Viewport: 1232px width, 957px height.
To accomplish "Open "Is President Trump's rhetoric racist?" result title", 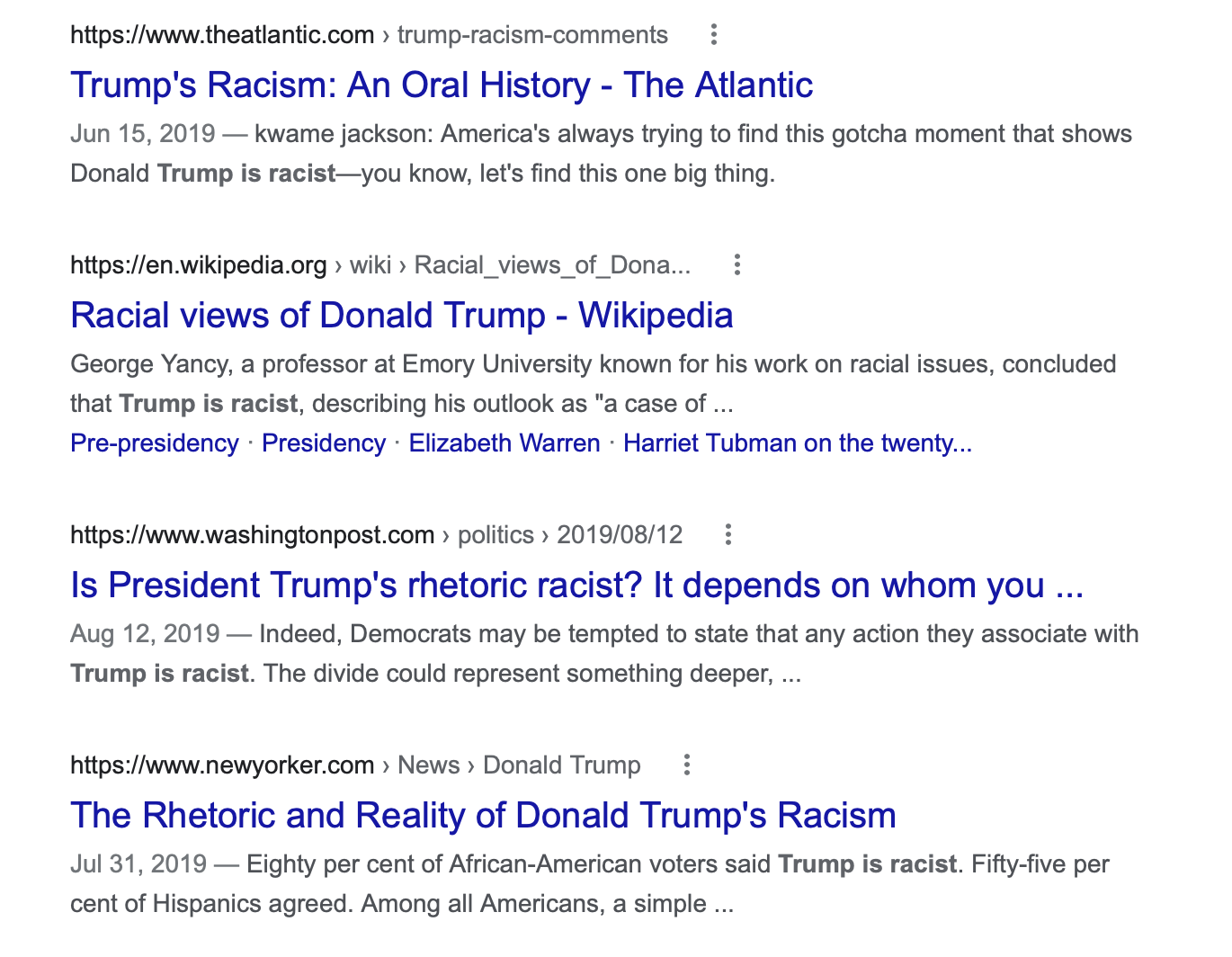I will [x=577, y=586].
